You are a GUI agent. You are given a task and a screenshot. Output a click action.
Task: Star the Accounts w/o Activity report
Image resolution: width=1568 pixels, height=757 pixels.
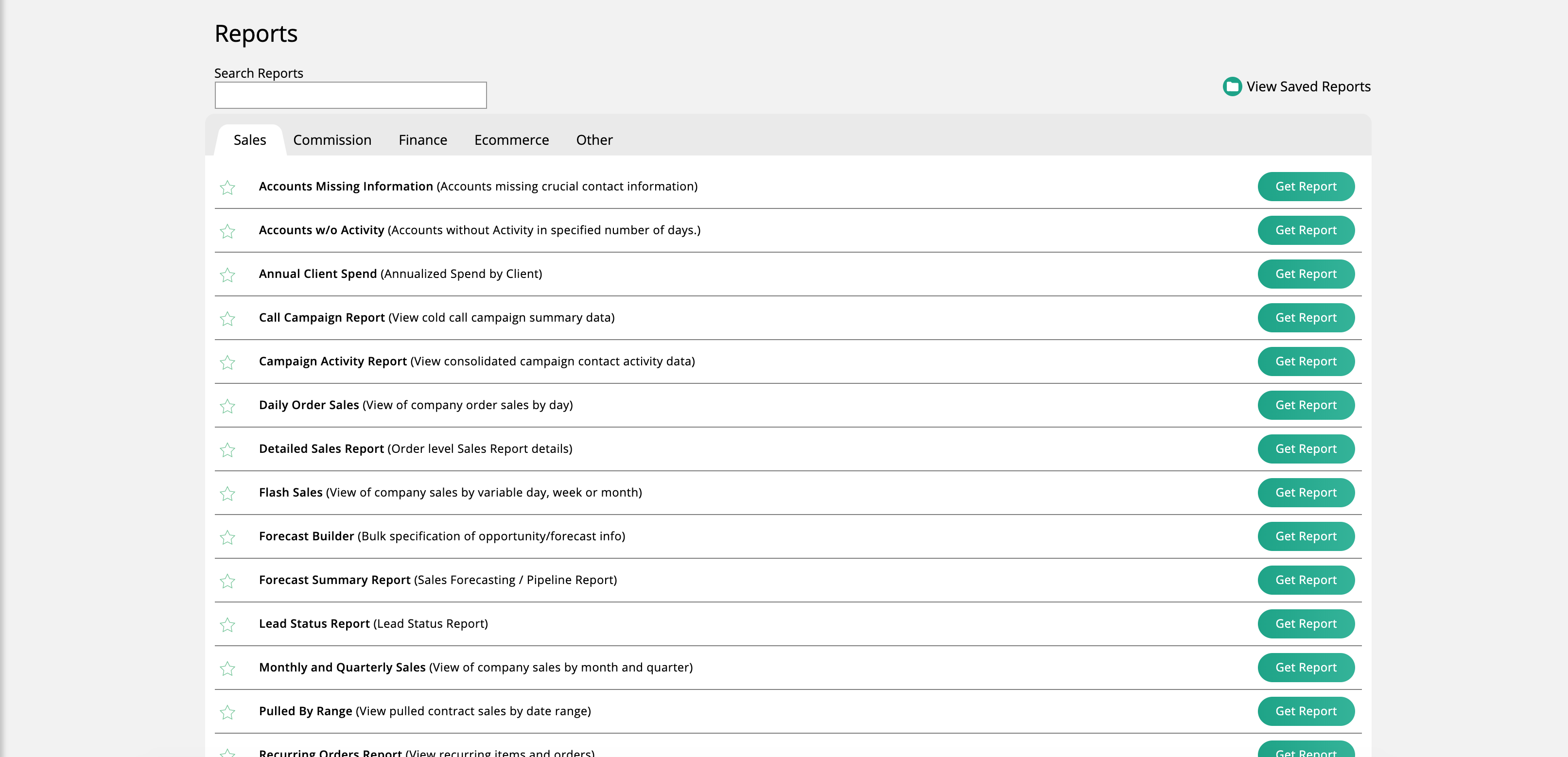[x=227, y=231]
